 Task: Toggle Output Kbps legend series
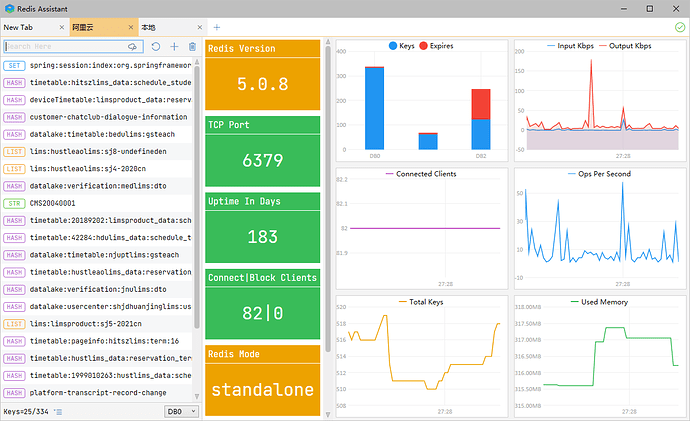pos(626,46)
